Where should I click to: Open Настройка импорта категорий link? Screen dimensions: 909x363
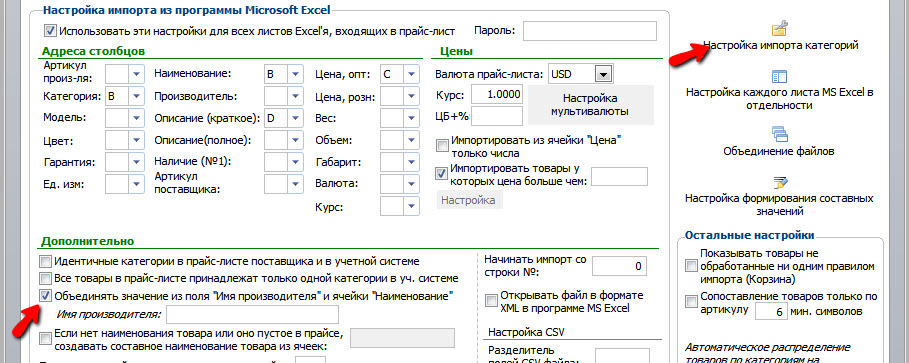[780, 45]
